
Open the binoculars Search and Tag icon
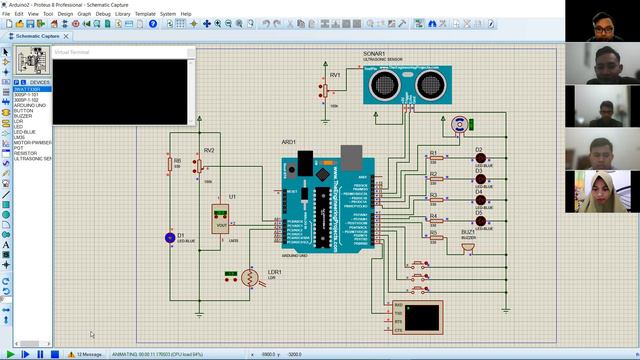click(x=432, y=24)
